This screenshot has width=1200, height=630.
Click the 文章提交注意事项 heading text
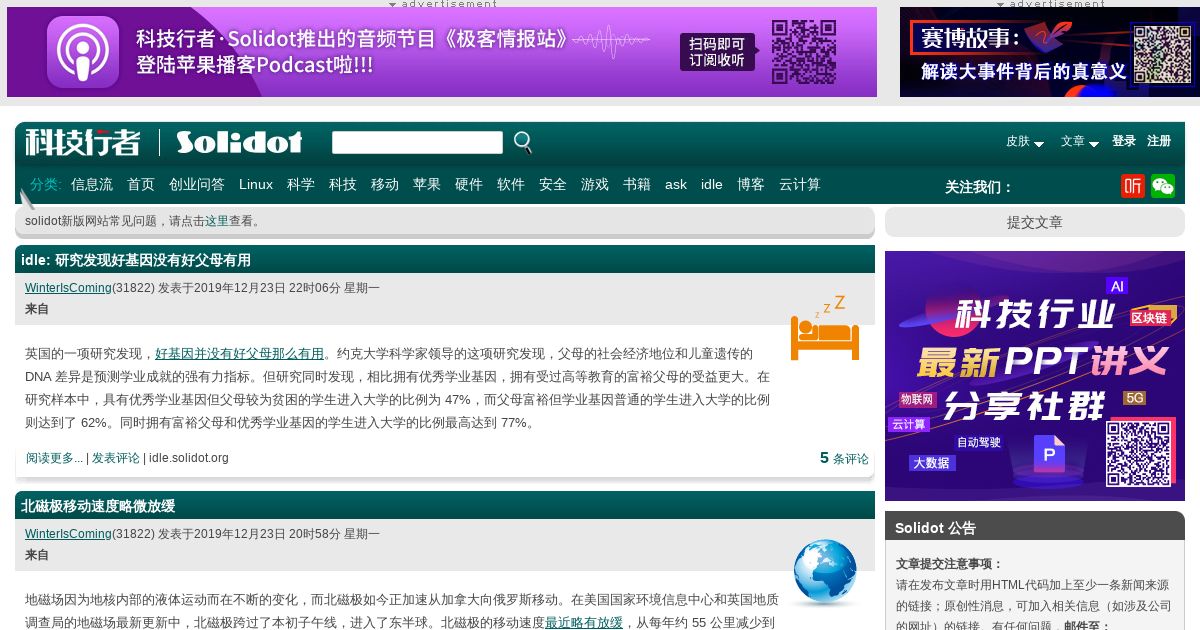pos(949,564)
